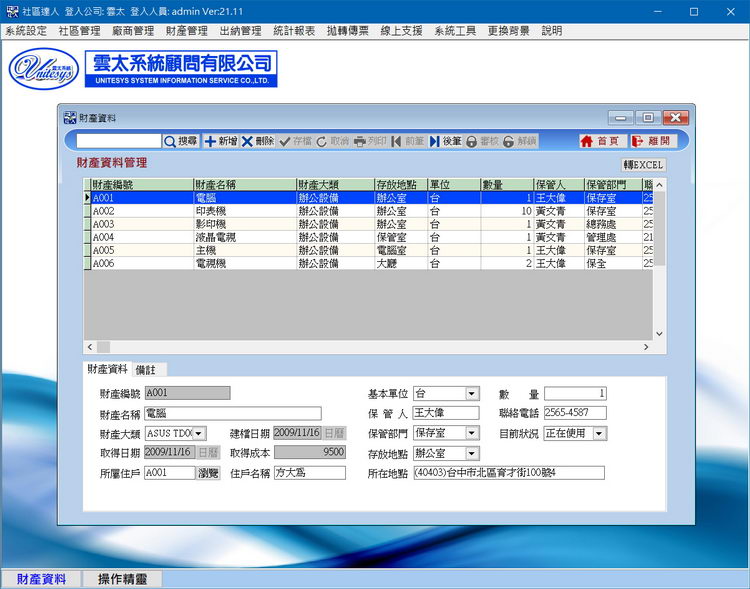Click the search text field in the toolbar
Image resolution: width=750 pixels, height=589 pixels.
click(x=118, y=142)
